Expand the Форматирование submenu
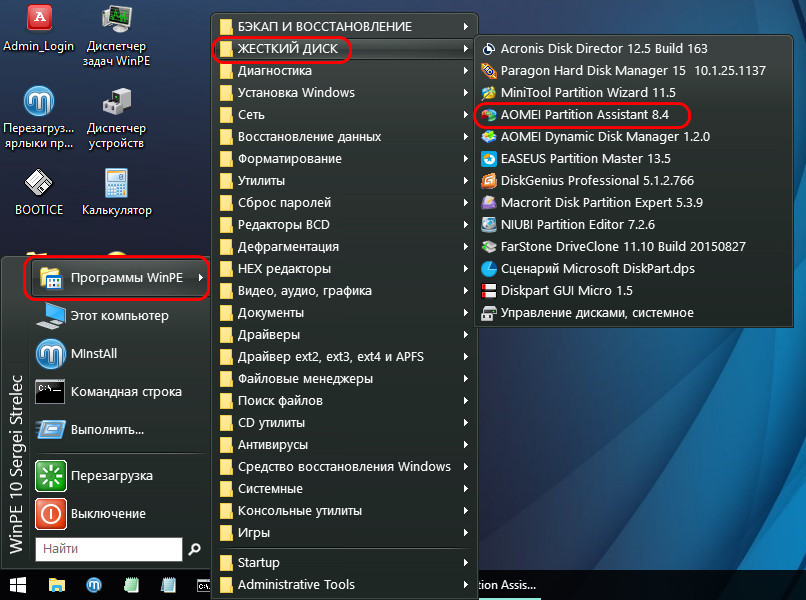Screen dimensions: 806x600 pyautogui.click(x=344, y=159)
